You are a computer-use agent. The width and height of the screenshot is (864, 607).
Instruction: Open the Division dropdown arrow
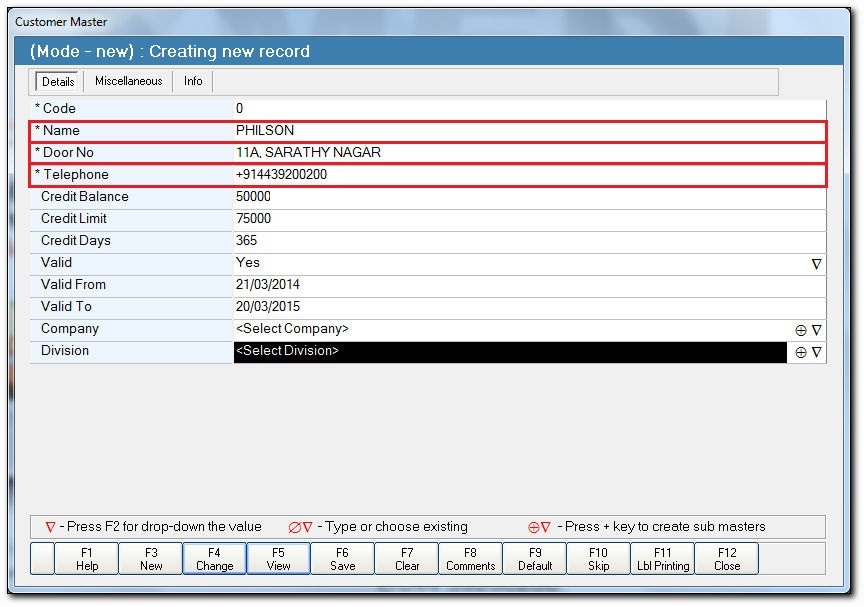coord(816,352)
